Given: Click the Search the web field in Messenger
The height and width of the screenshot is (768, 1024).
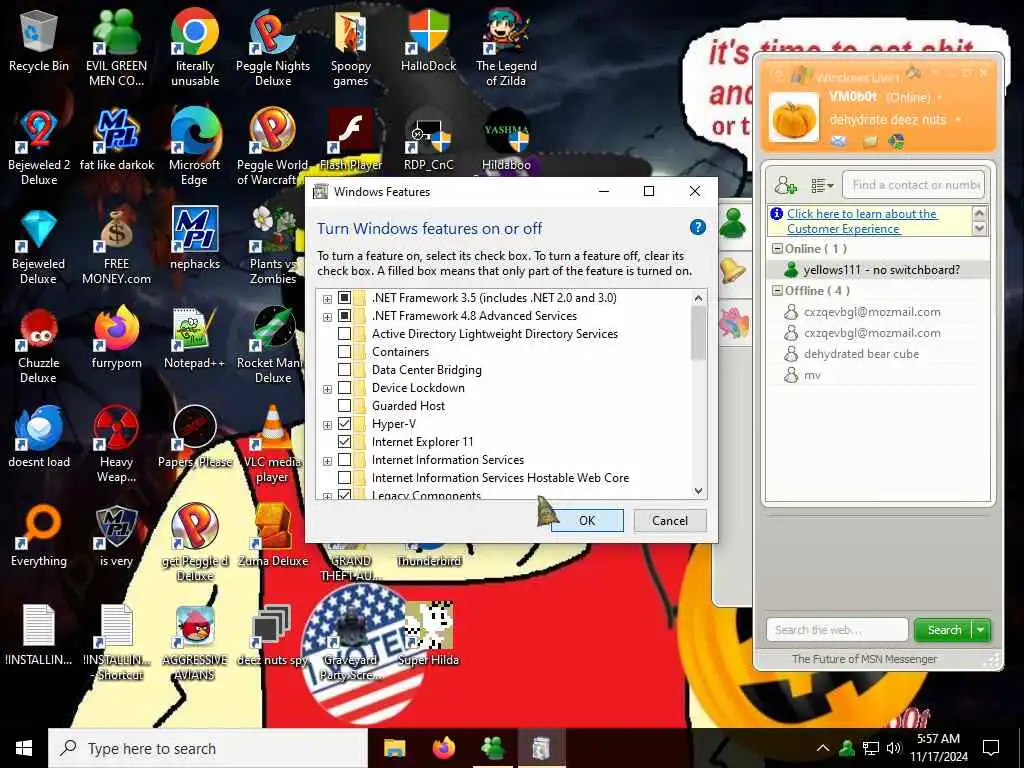Looking at the screenshot, I should click(x=837, y=630).
